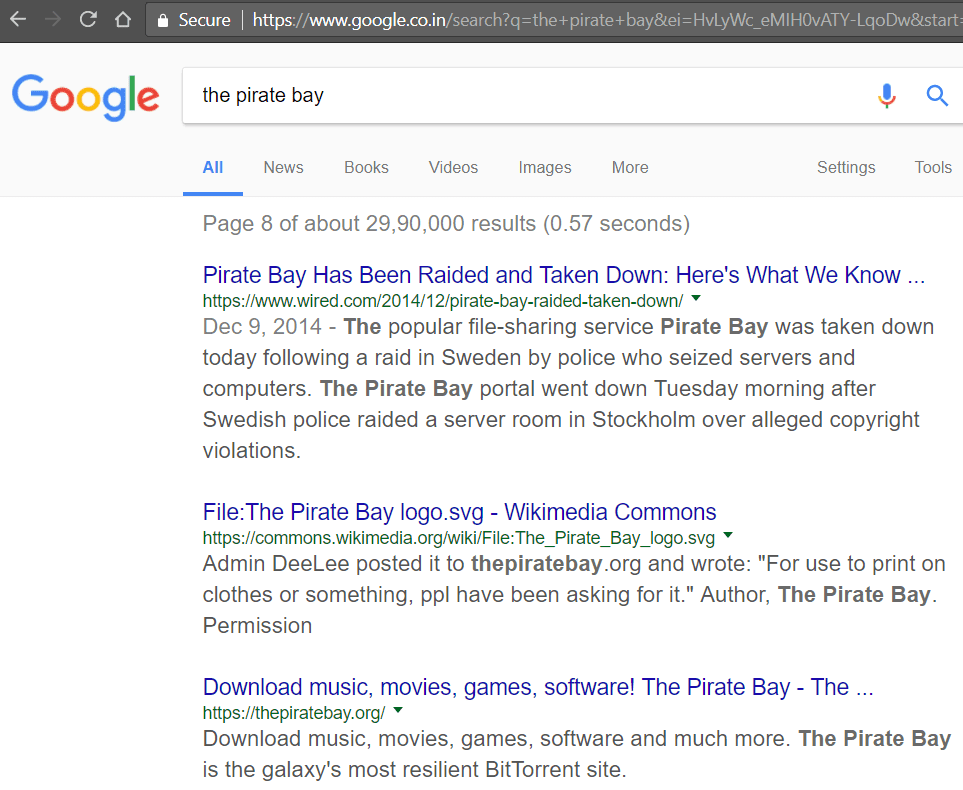Open Wikimedia Commons Pirate Bay logo link
Screen dimensions: 963x790
[459, 512]
